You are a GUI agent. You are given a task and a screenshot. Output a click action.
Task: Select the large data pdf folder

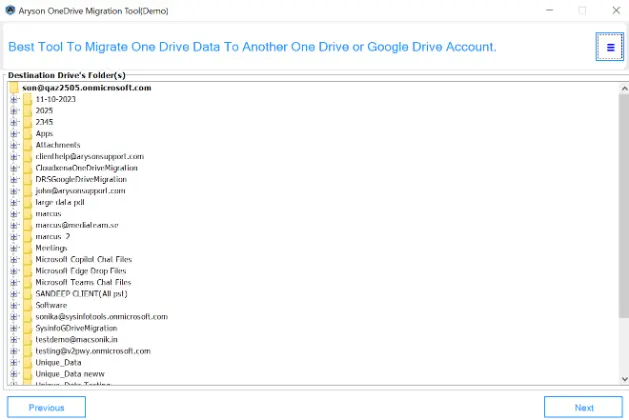(x=60, y=202)
